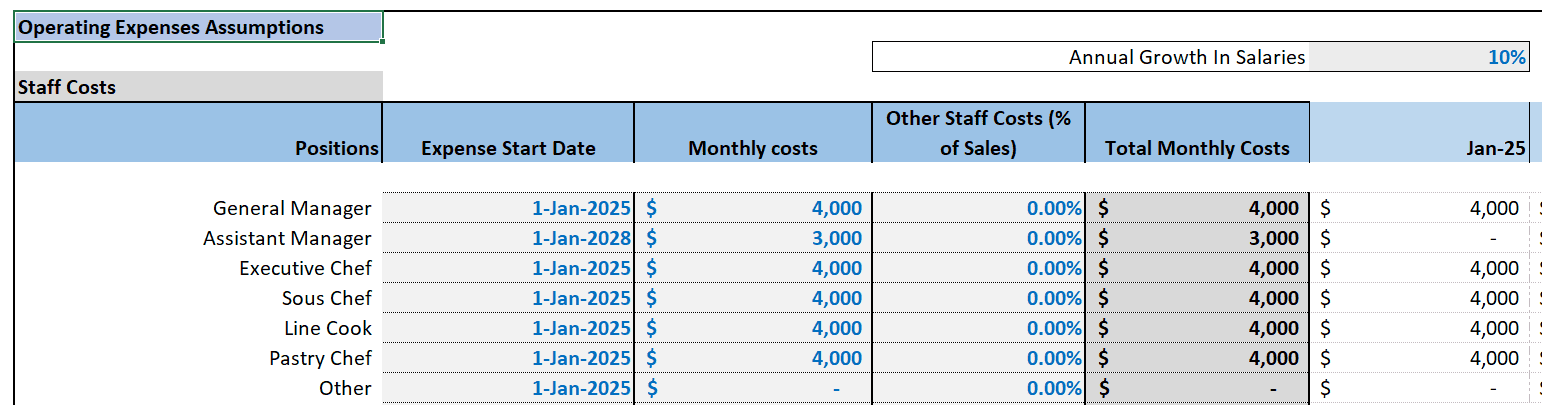The height and width of the screenshot is (405, 1542).
Task: Click Pastry Chef Jan-25 value cell
Action: click(1419, 358)
